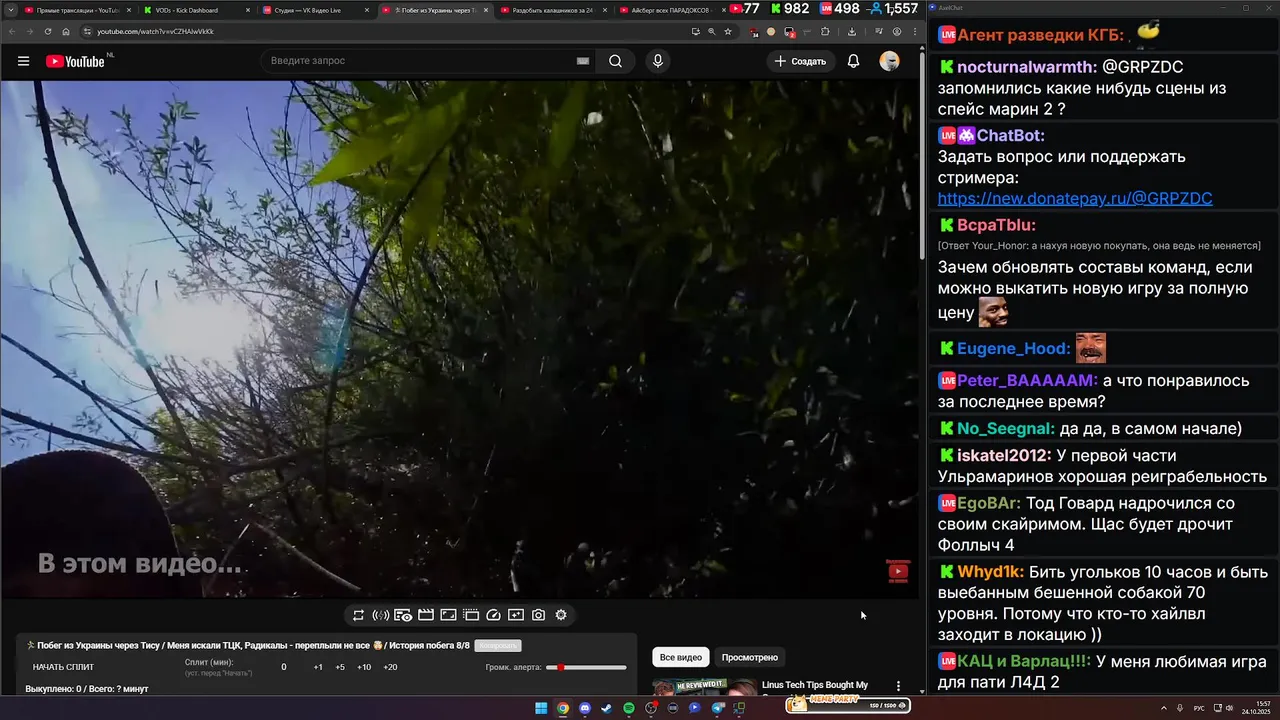Open the system volume tray icon
Image resolution: width=1280 pixels, height=720 pixels.
click(x=1230, y=708)
